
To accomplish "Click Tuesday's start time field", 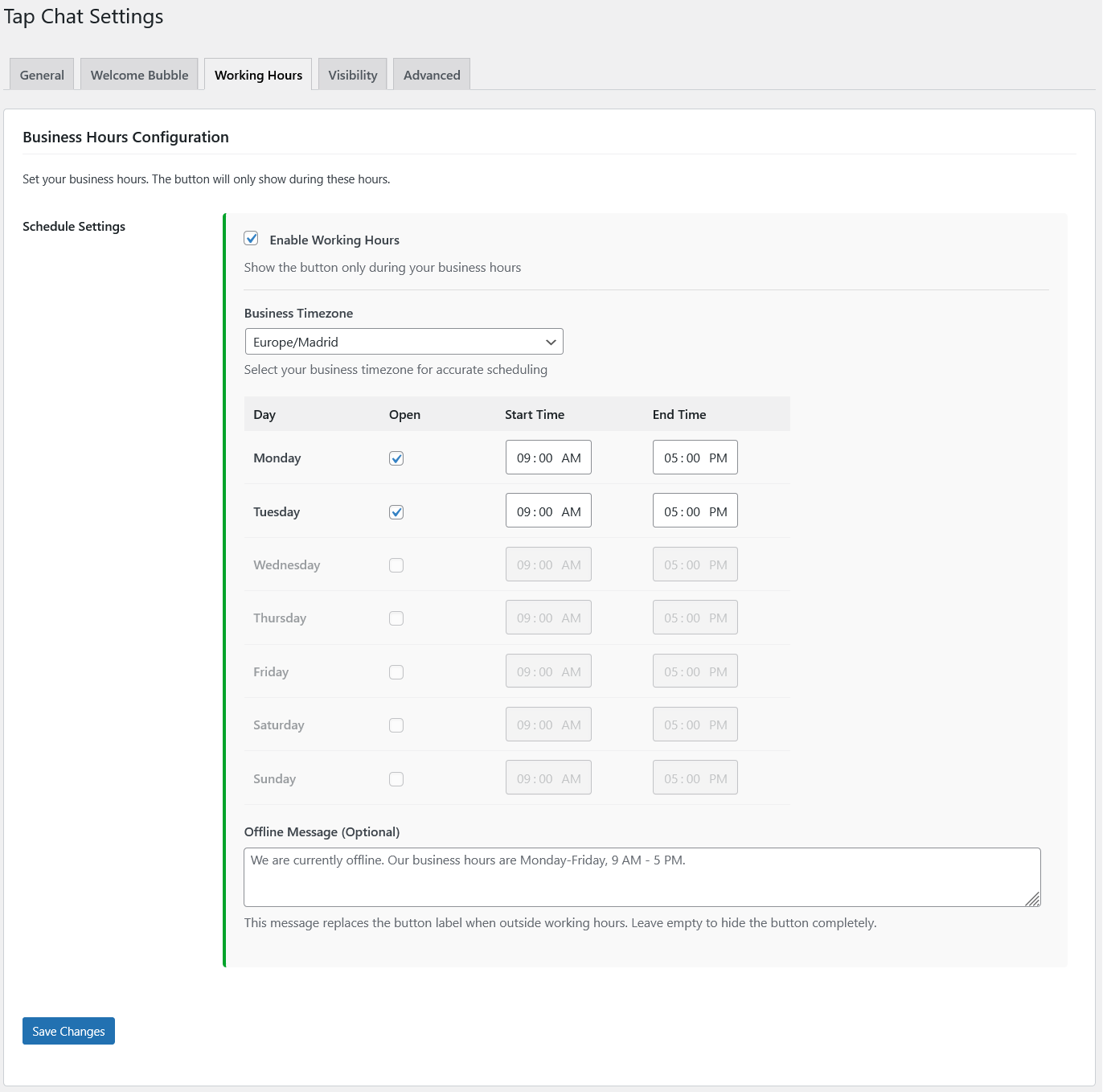I will (548, 510).
